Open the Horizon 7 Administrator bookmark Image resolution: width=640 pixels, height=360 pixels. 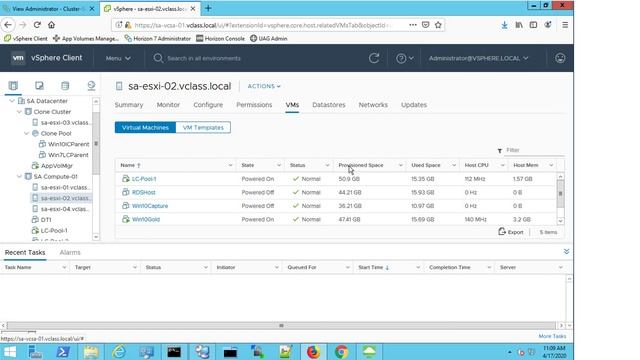tap(158, 38)
